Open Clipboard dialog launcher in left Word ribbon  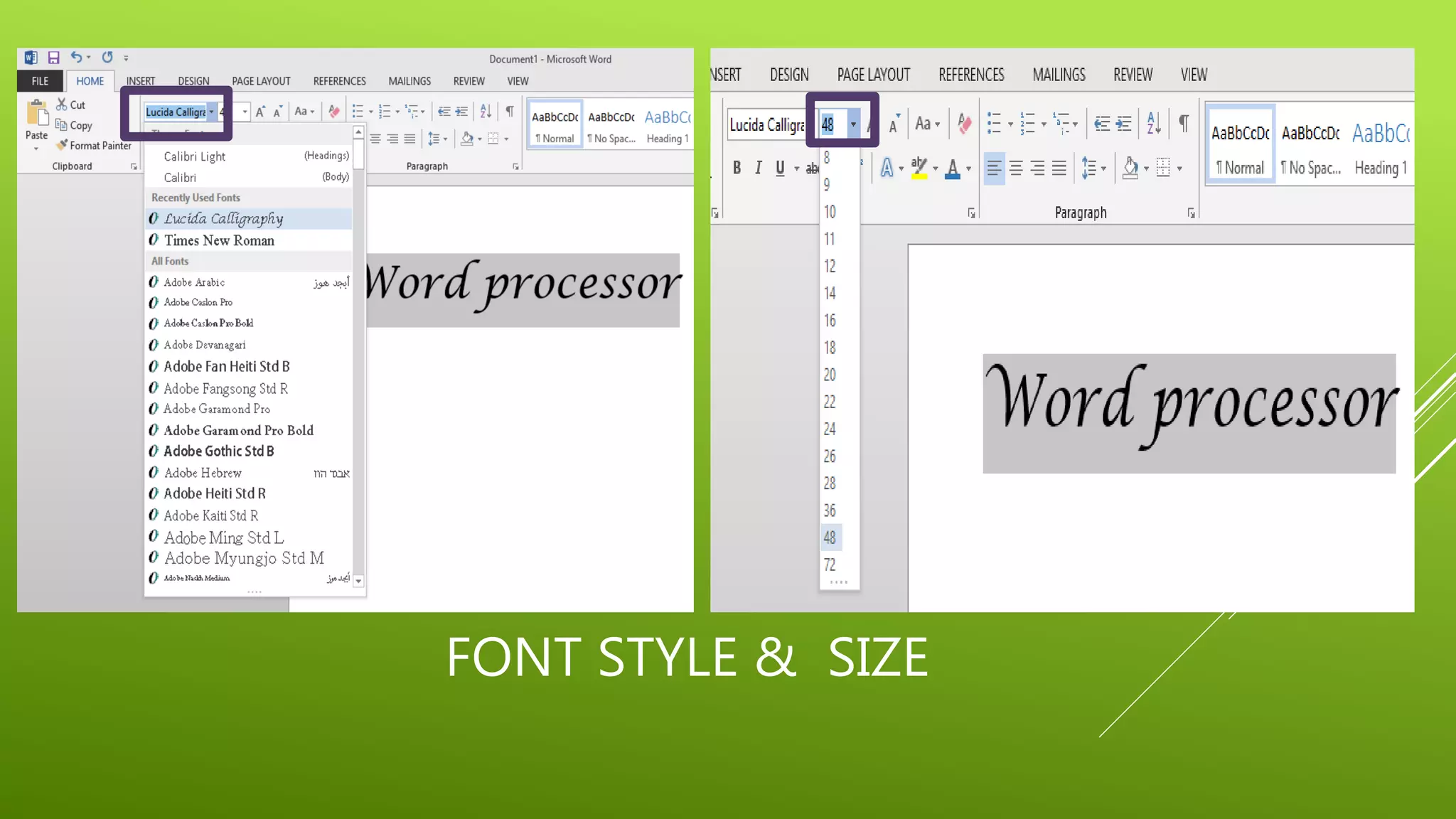134,166
